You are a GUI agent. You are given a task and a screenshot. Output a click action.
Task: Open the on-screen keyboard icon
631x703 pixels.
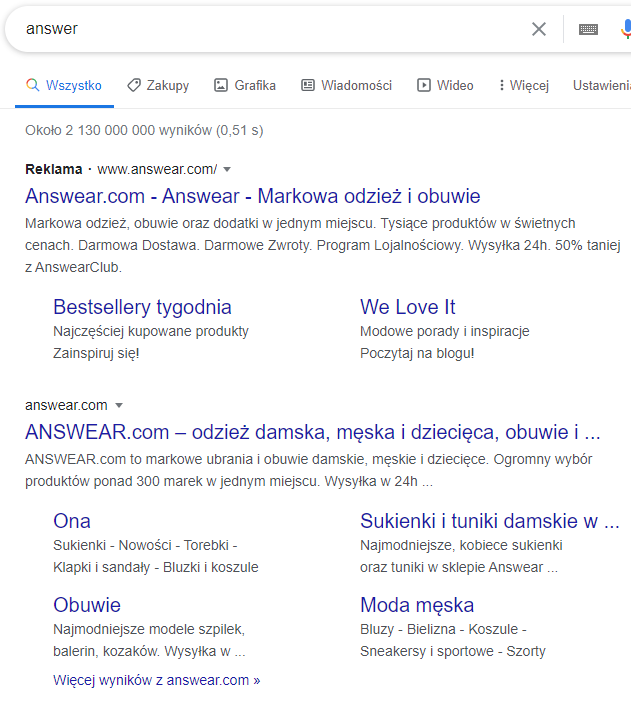point(588,29)
